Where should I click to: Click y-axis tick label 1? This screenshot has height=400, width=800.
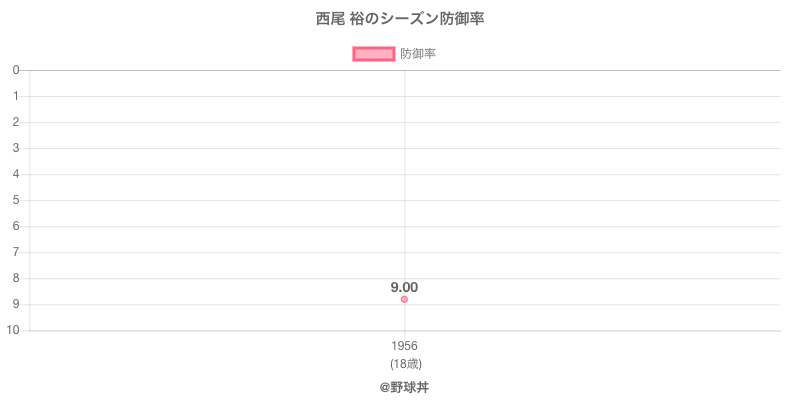point(17,96)
